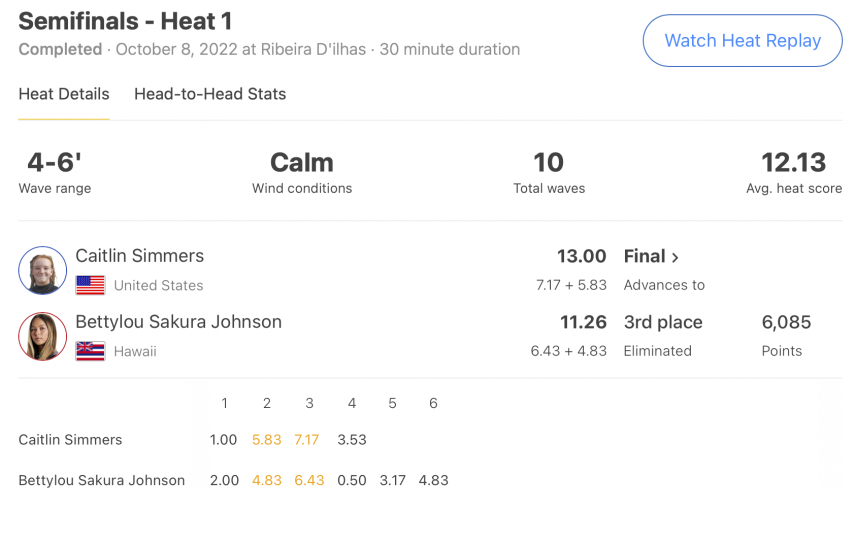This screenshot has height=544, width=856.
Task: Click Caitlin Simmers' 13.00 heat total
Action: [x=581, y=256]
